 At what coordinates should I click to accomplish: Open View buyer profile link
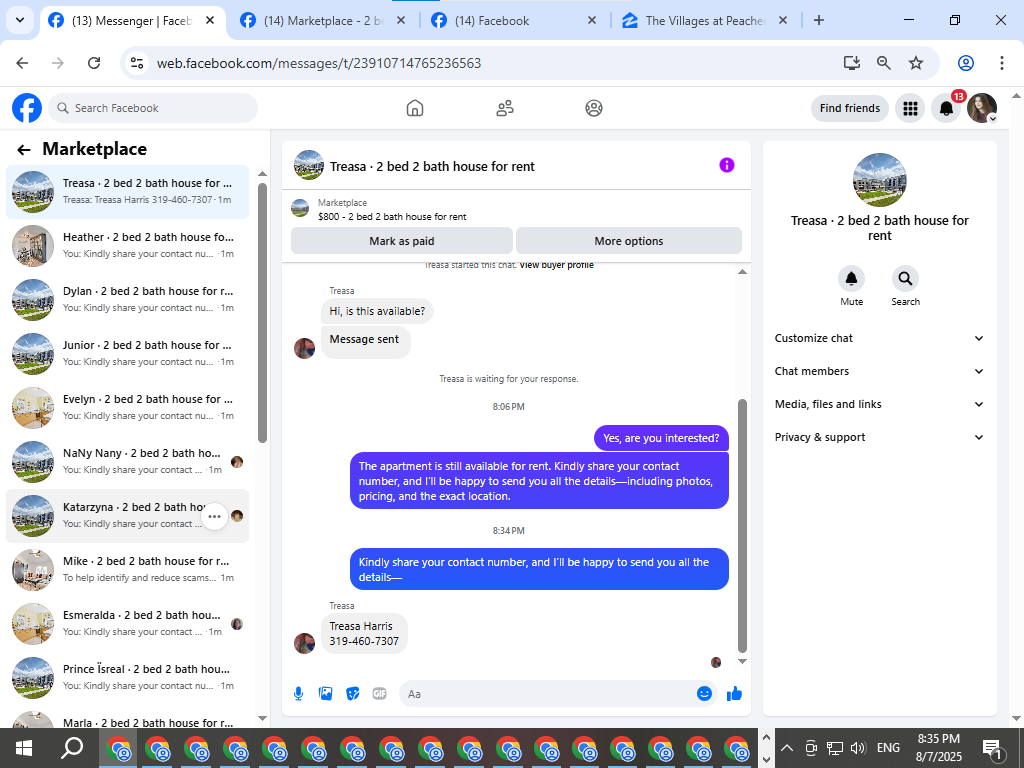tap(556, 265)
